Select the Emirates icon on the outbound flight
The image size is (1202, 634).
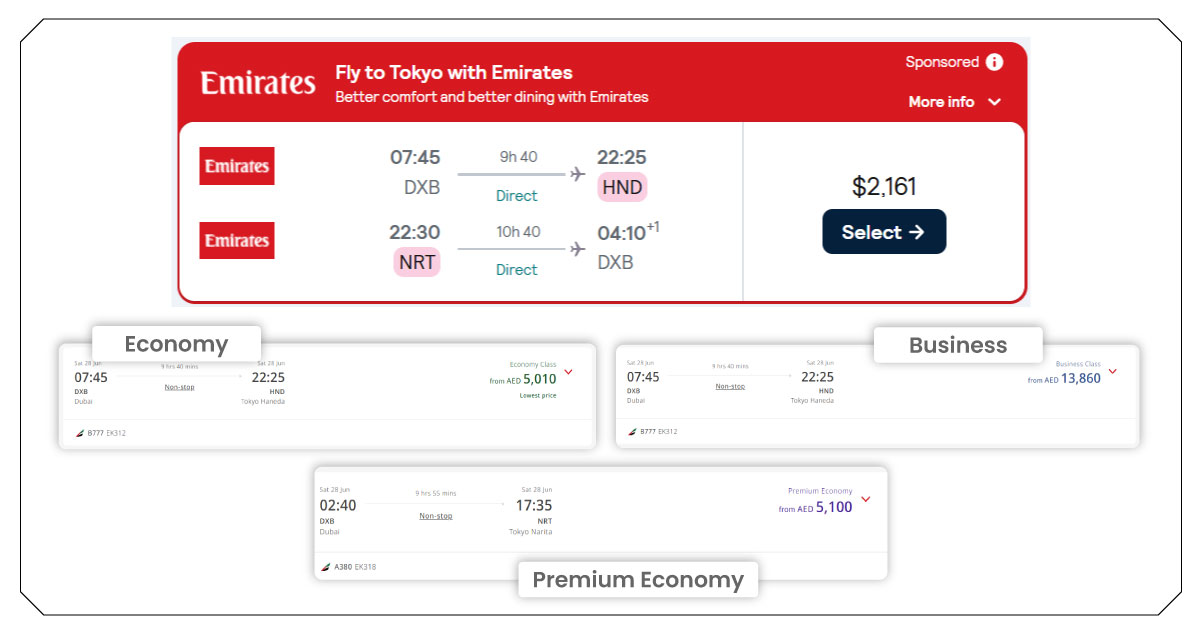click(x=236, y=165)
